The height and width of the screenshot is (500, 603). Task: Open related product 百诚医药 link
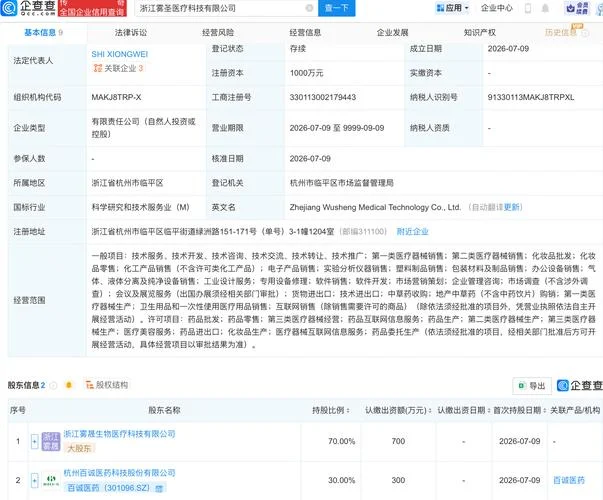(569, 480)
